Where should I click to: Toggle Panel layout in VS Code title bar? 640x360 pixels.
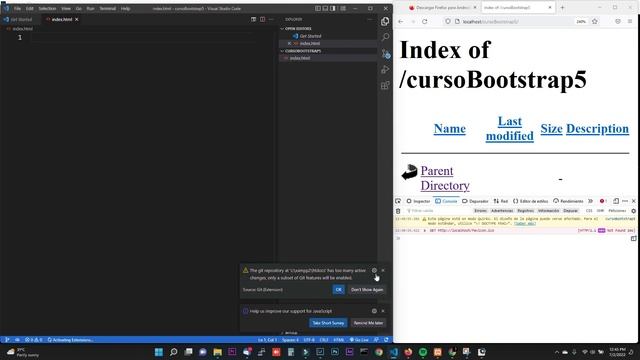(325, 8)
